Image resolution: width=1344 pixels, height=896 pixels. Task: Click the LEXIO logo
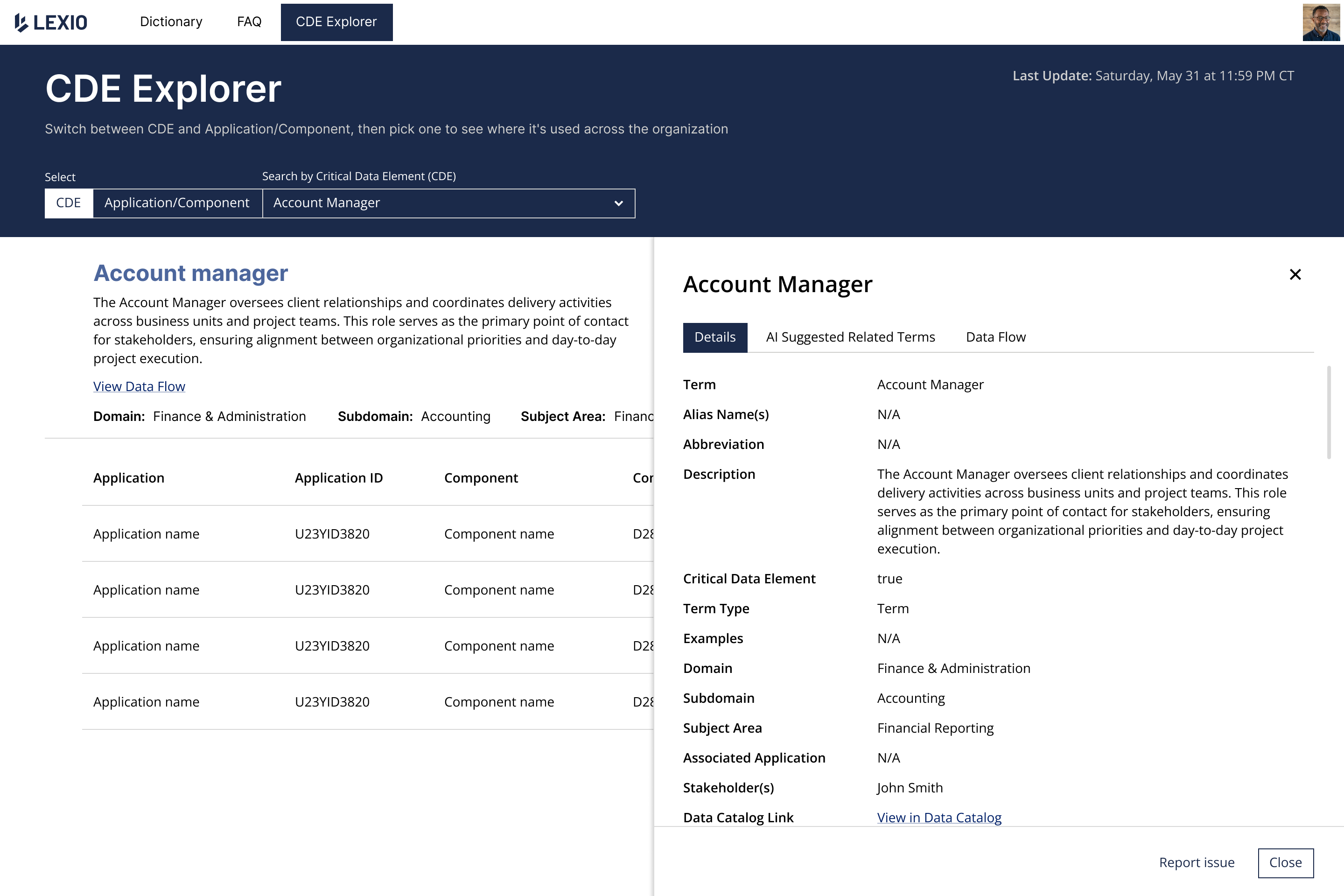click(x=51, y=22)
